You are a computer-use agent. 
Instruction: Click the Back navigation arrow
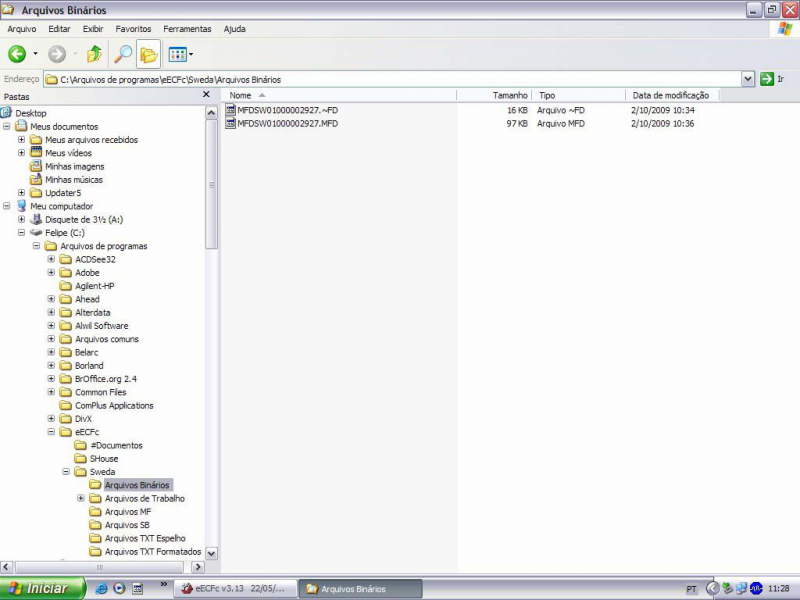click(x=17, y=54)
